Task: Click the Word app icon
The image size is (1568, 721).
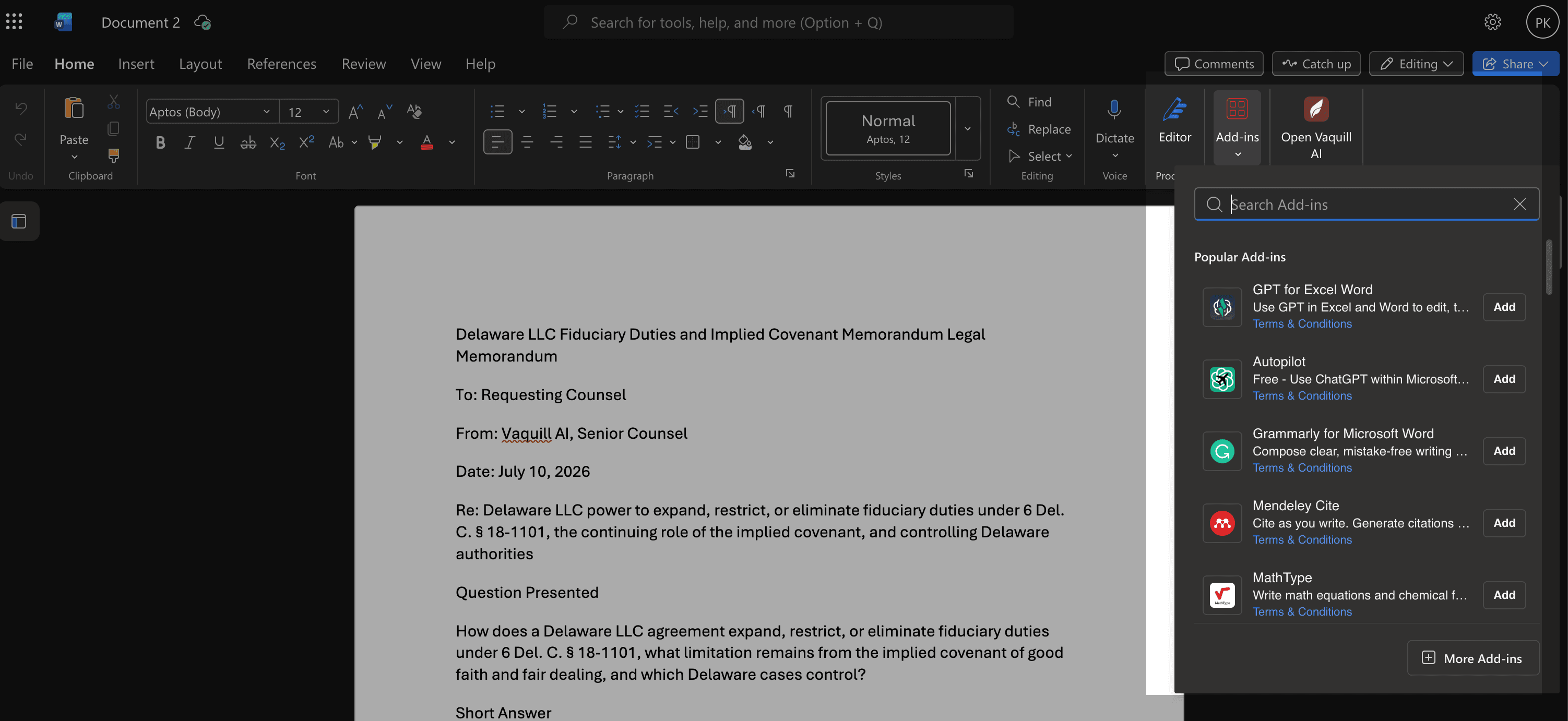Action: pyautogui.click(x=63, y=22)
